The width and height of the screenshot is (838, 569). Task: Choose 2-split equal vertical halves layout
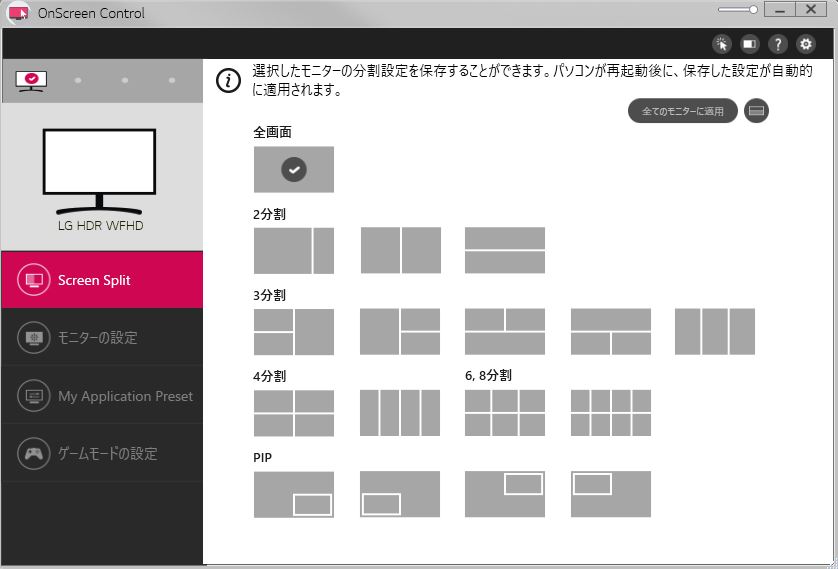click(x=400, y=250)
